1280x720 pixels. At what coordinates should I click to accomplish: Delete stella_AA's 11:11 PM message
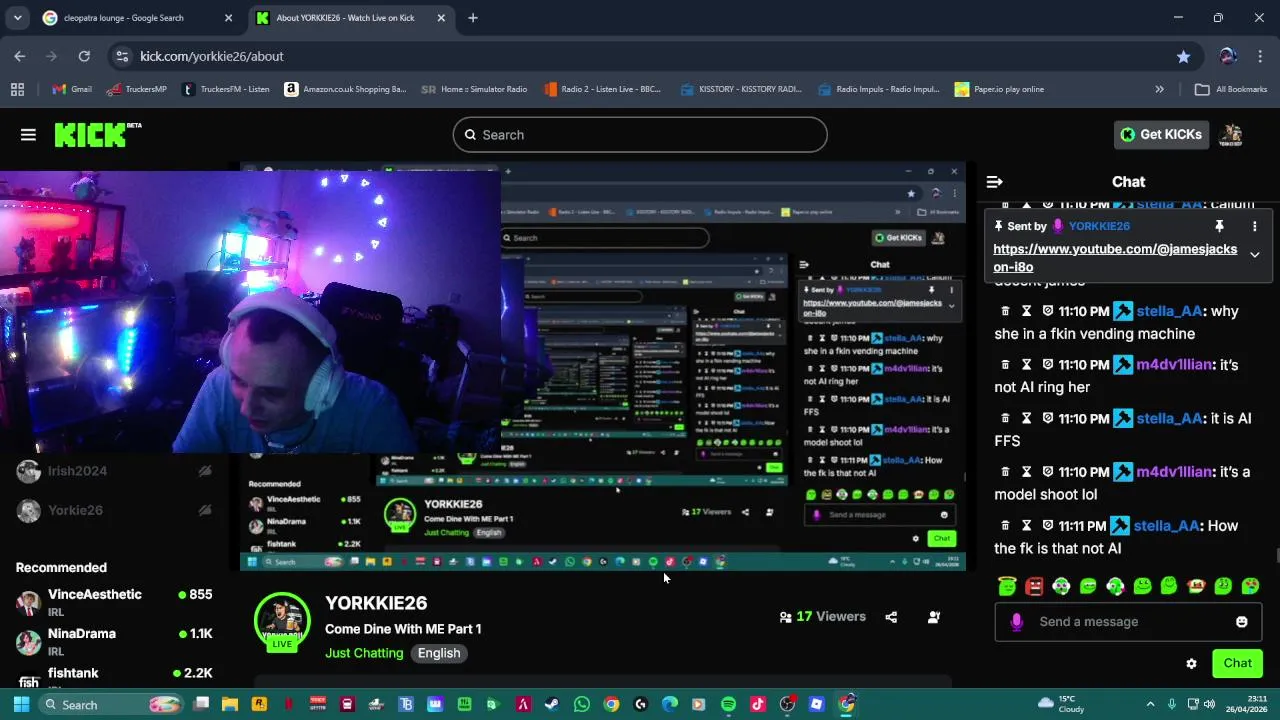pyautogui.click(x=1005, y=526)
